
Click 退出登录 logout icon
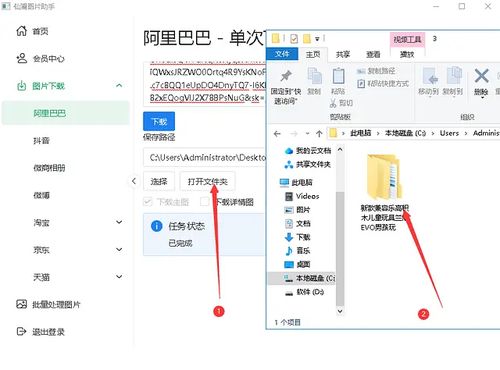coord(21,332)
